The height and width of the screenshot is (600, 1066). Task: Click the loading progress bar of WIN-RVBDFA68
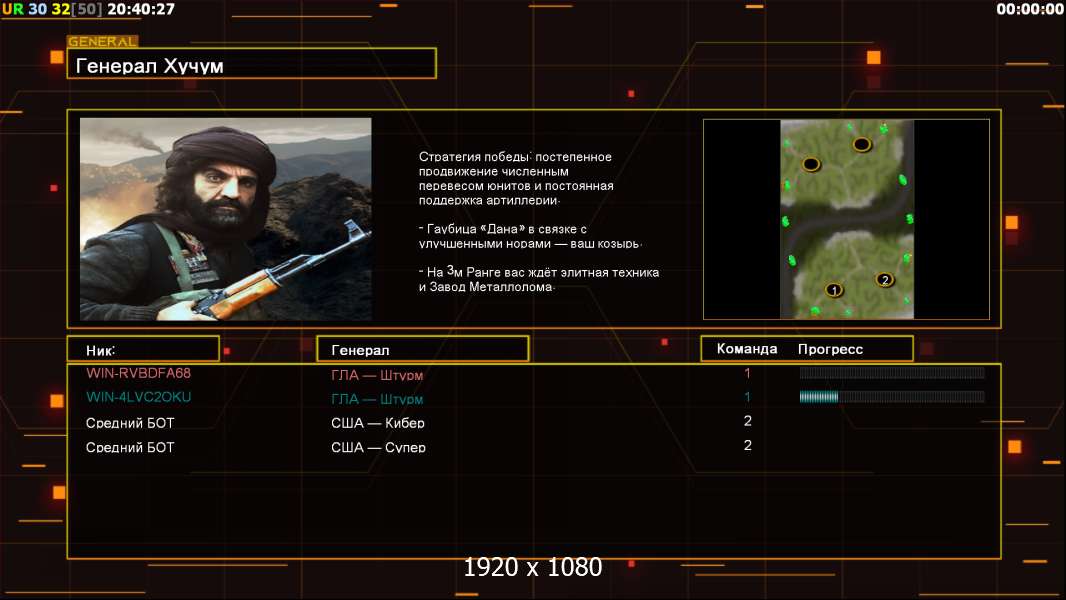892,372
